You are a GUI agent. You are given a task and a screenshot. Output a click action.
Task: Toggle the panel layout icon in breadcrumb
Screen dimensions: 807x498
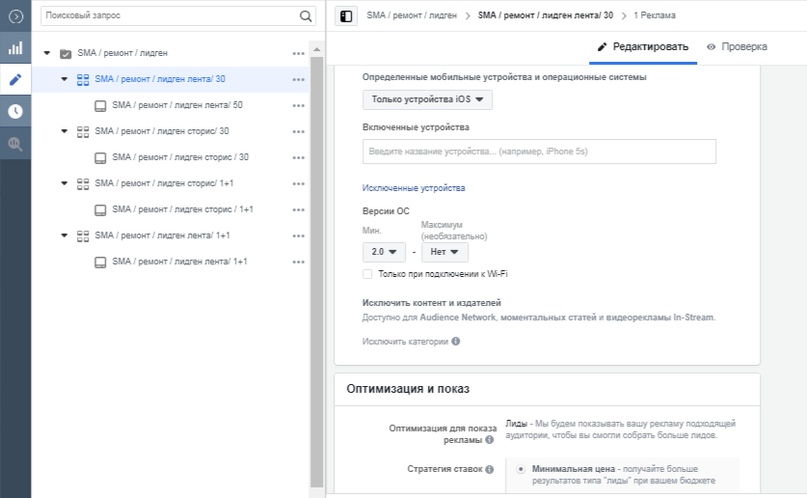pyautogui.click(x=346, y=16)
